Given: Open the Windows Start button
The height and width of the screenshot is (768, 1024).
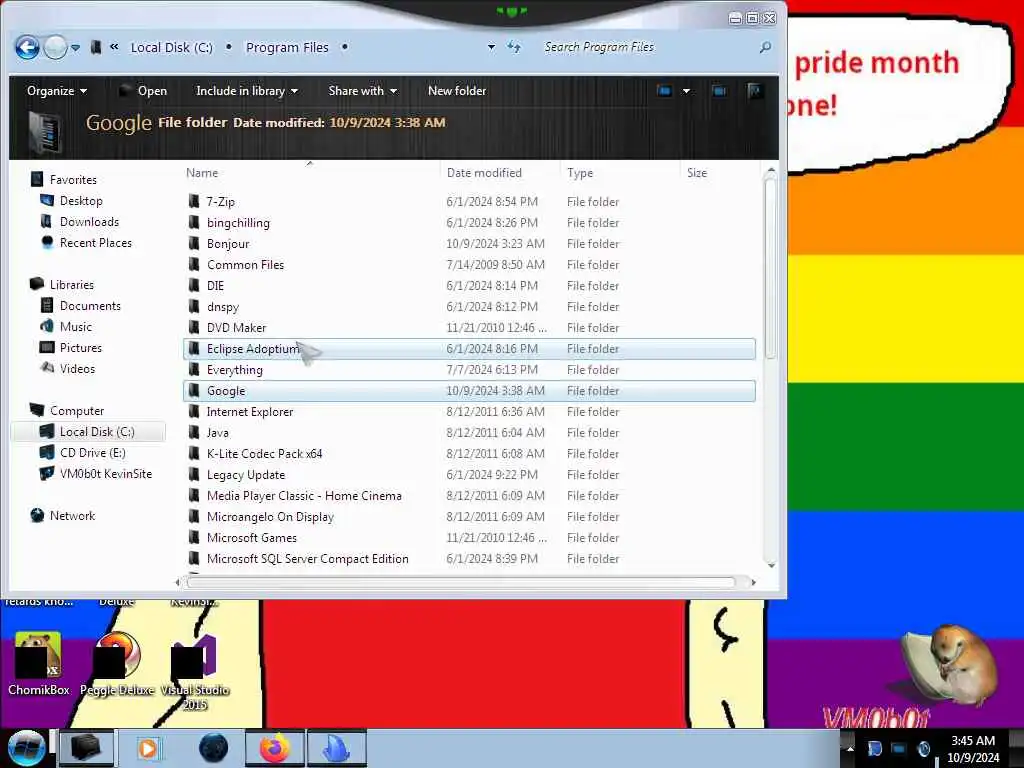Looking at the screenshot, I should pyautogui.click(x=25, y=748).
